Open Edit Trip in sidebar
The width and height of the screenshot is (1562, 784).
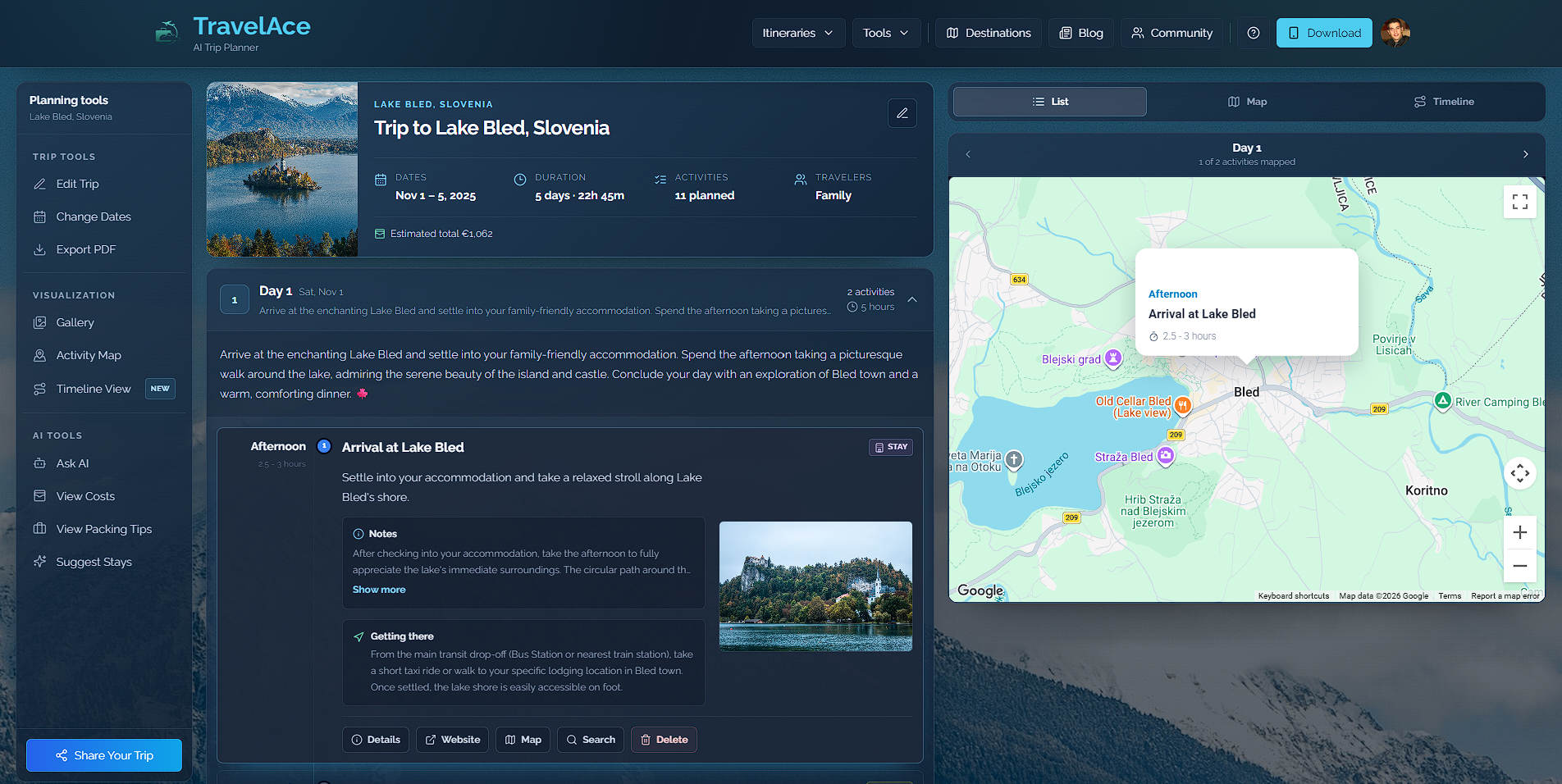(x=104, y=184)
